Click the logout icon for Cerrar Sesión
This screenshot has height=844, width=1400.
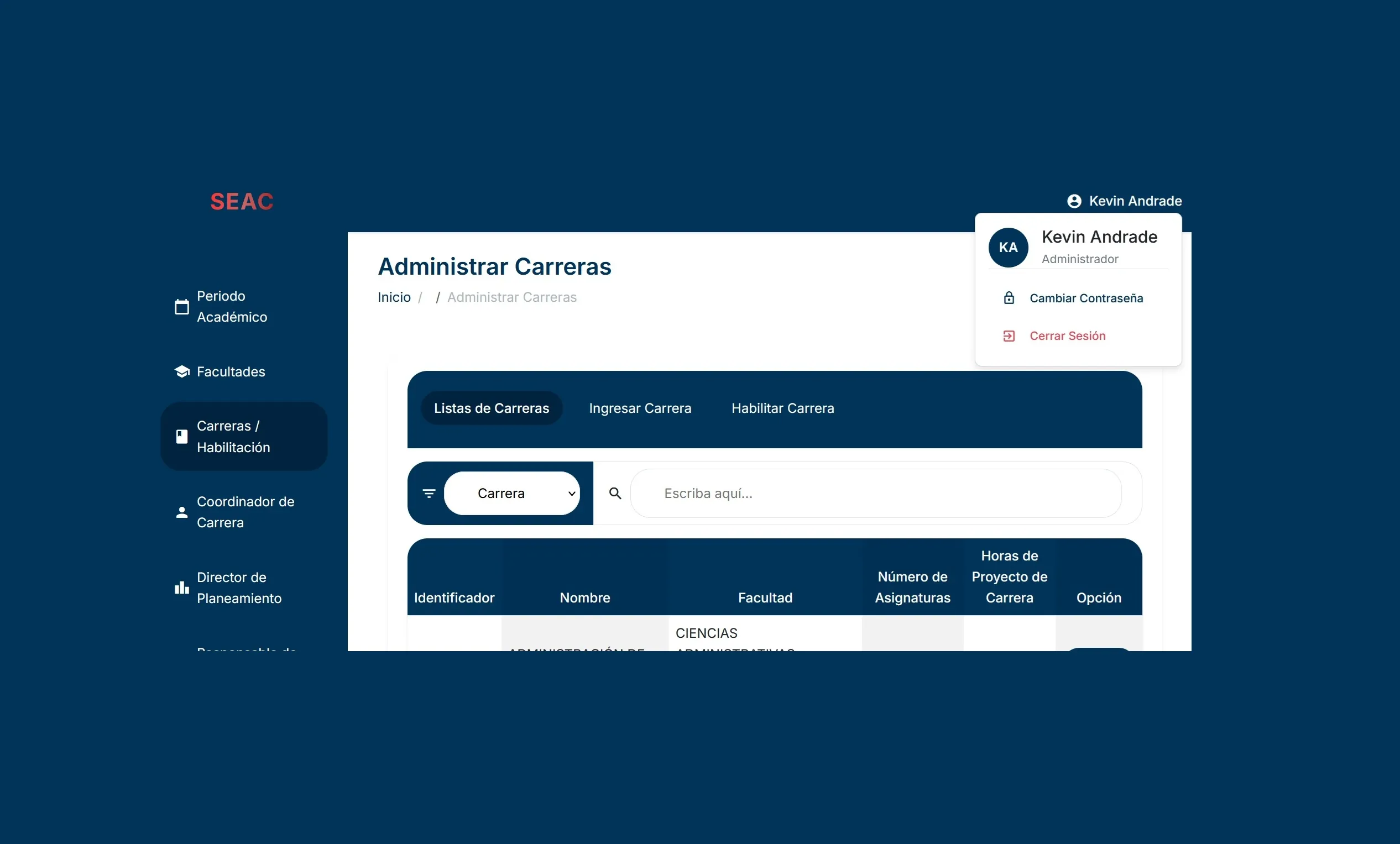coord(1009,335)
